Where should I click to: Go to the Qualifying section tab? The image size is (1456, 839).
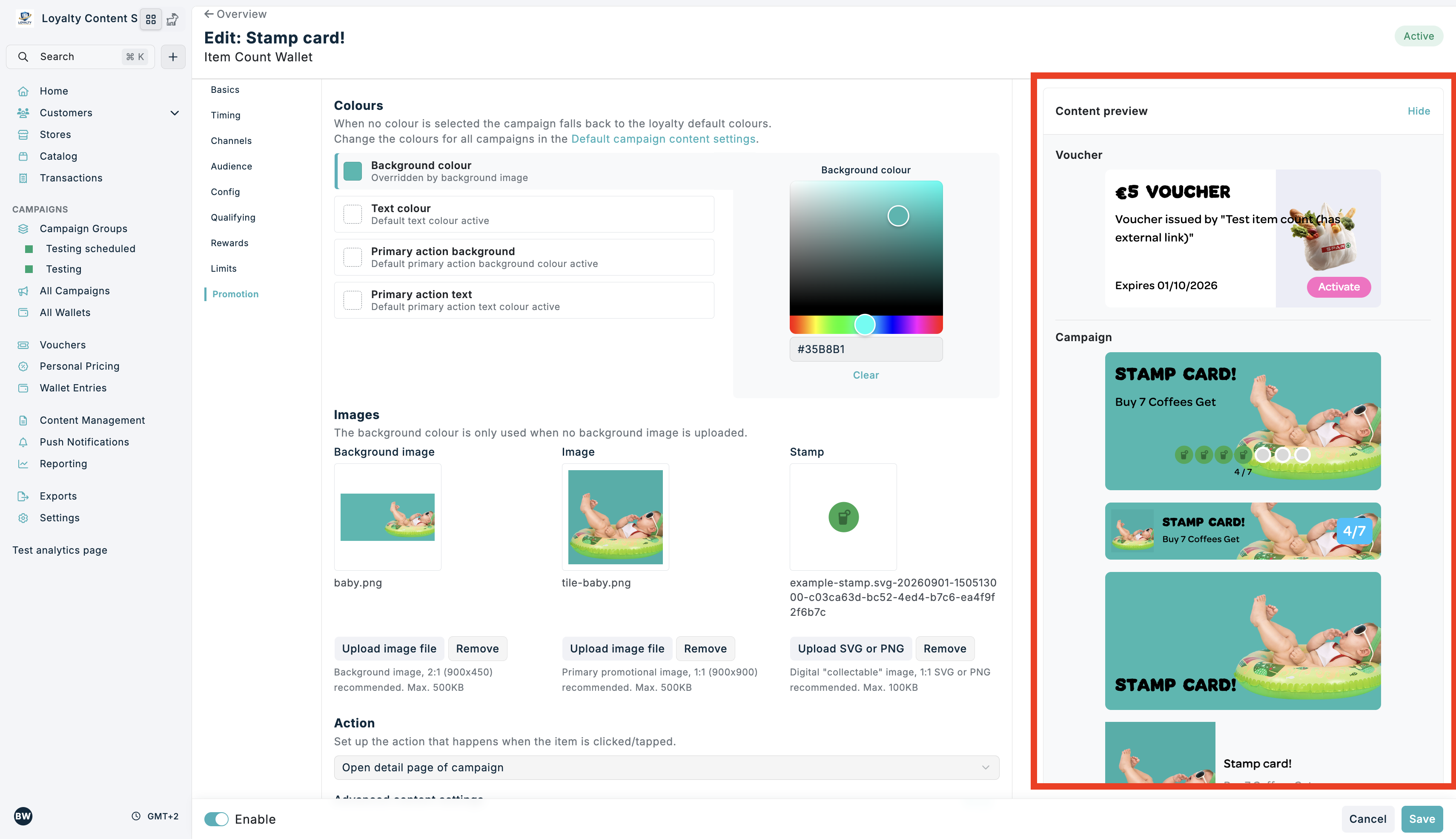pos(233,217)
